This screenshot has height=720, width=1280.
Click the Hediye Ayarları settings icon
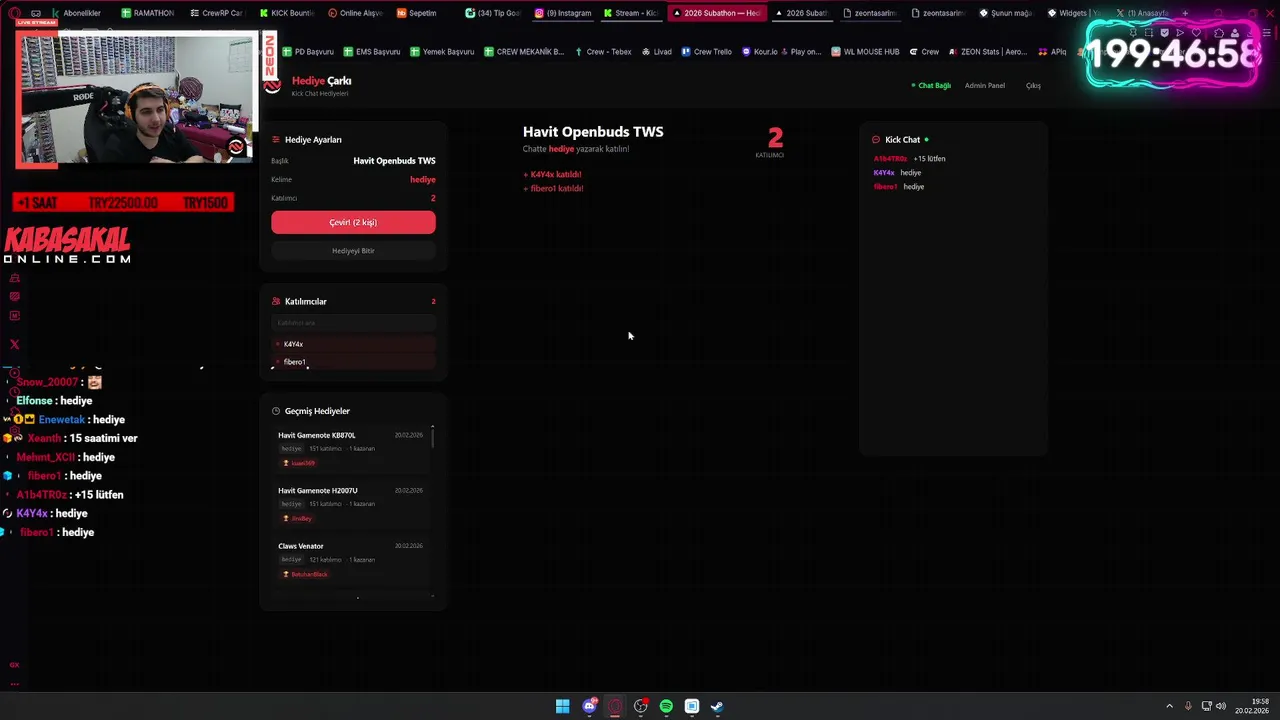(276, 140)
